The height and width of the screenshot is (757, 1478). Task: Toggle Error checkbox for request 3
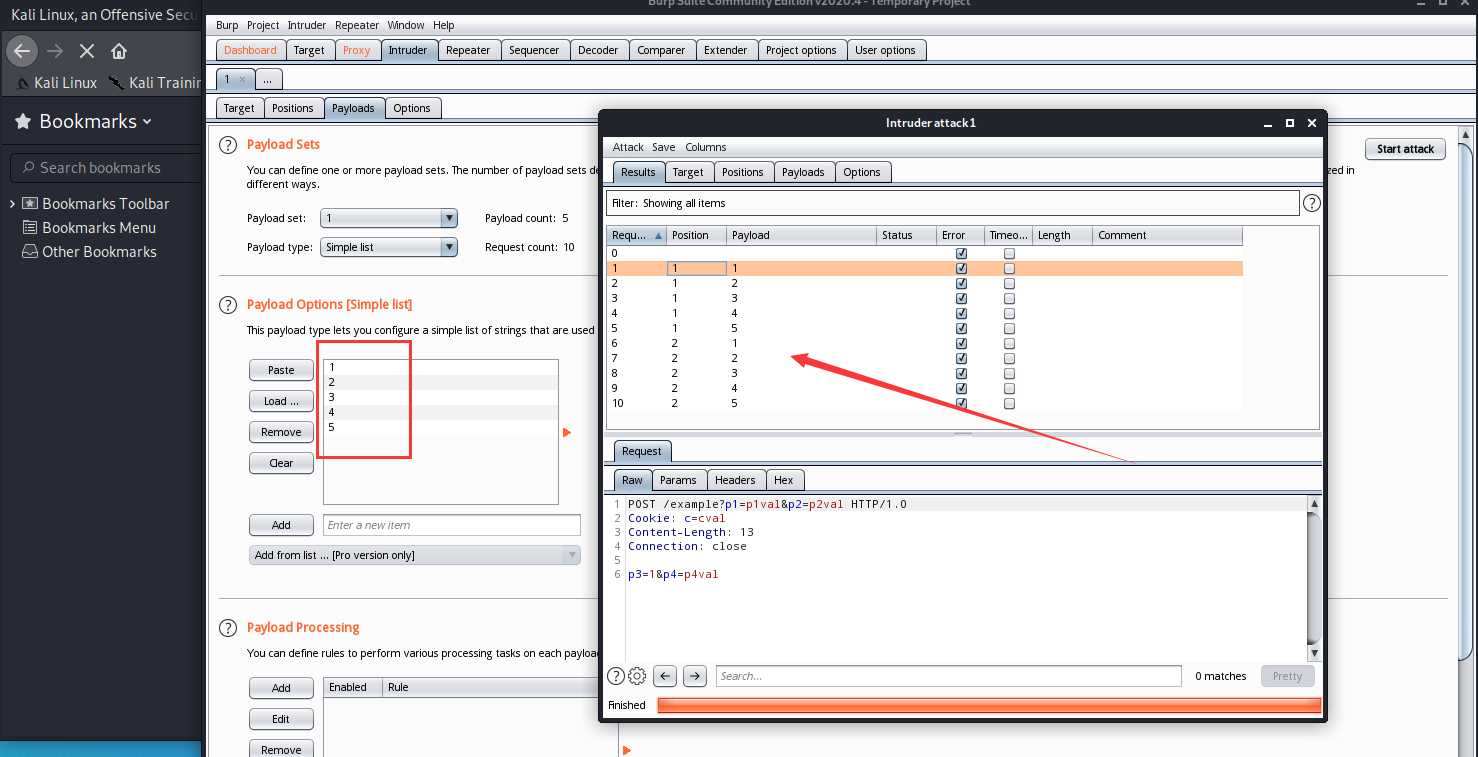click(x=961, y=298)
